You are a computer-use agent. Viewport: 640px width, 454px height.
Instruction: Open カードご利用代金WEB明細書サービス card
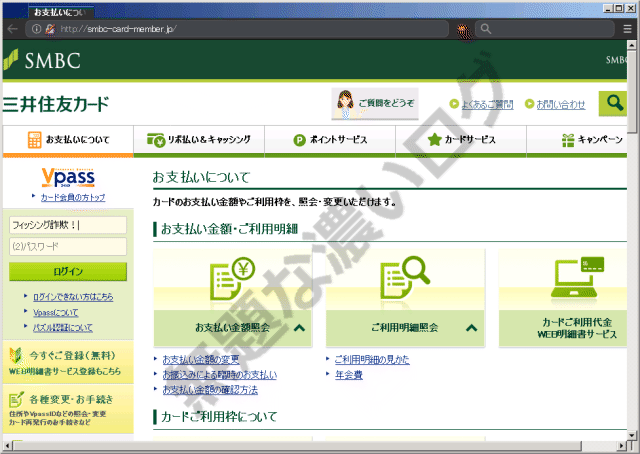coord(563,298)
